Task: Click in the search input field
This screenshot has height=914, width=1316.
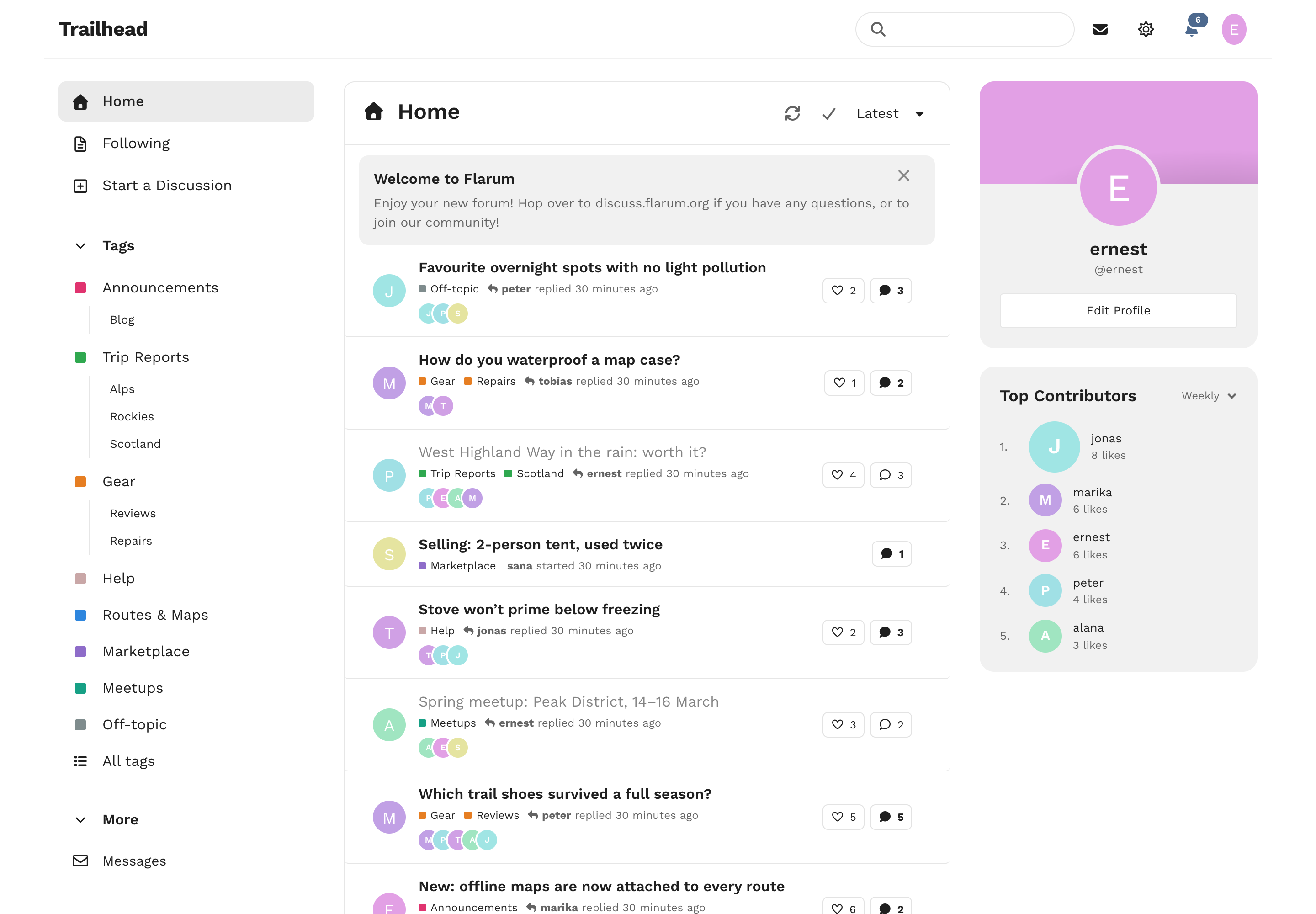Action: click(x=964, y=29)
